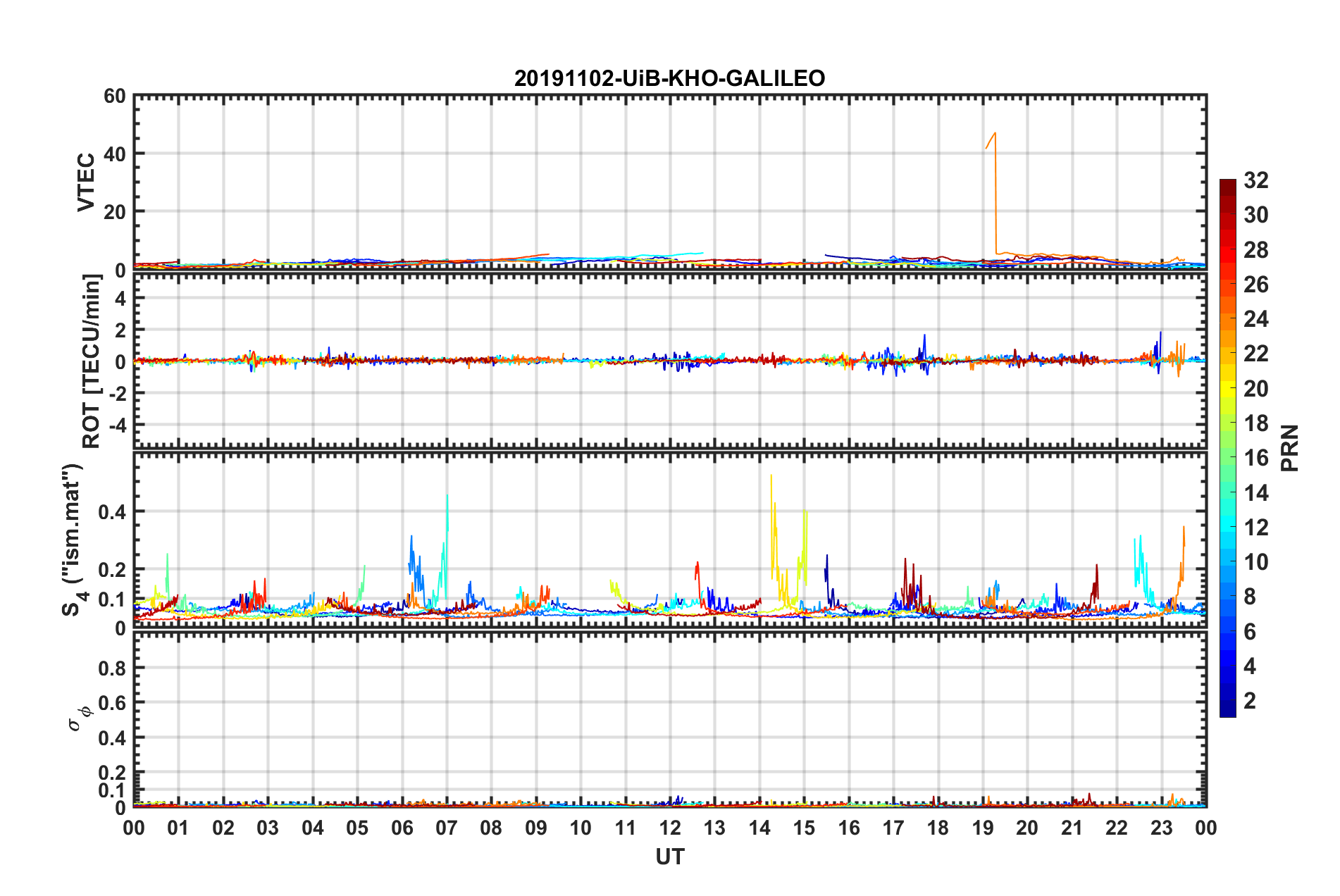Click the "09" hour tick on the UT axis

536,828
